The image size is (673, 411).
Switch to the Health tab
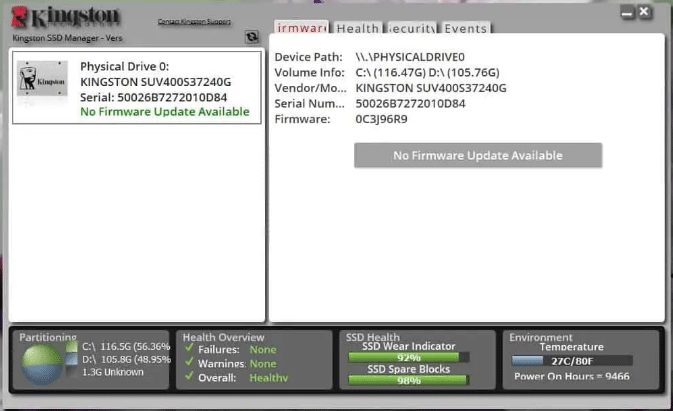coord(358,28)
